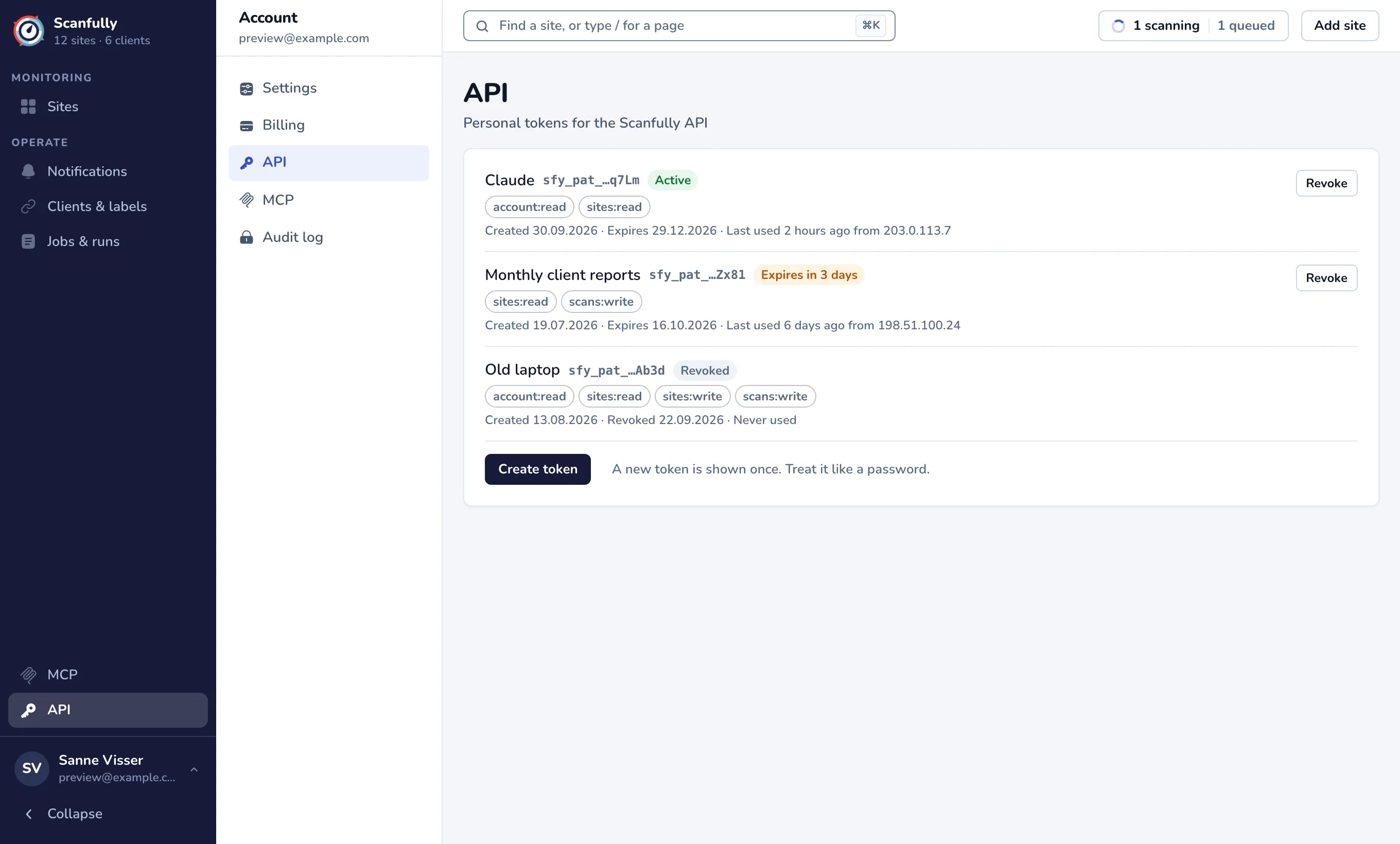Click sites:read scope on Claude token
The height and width of the screenshot is (844, 1400).
pos(614,207)
